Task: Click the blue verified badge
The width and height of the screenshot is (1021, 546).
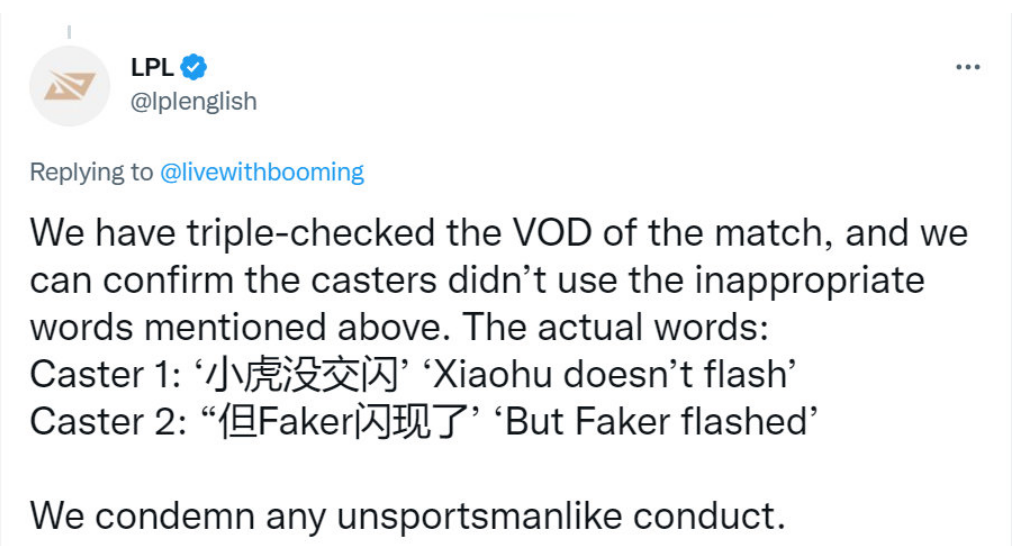Action: point(193,68)
